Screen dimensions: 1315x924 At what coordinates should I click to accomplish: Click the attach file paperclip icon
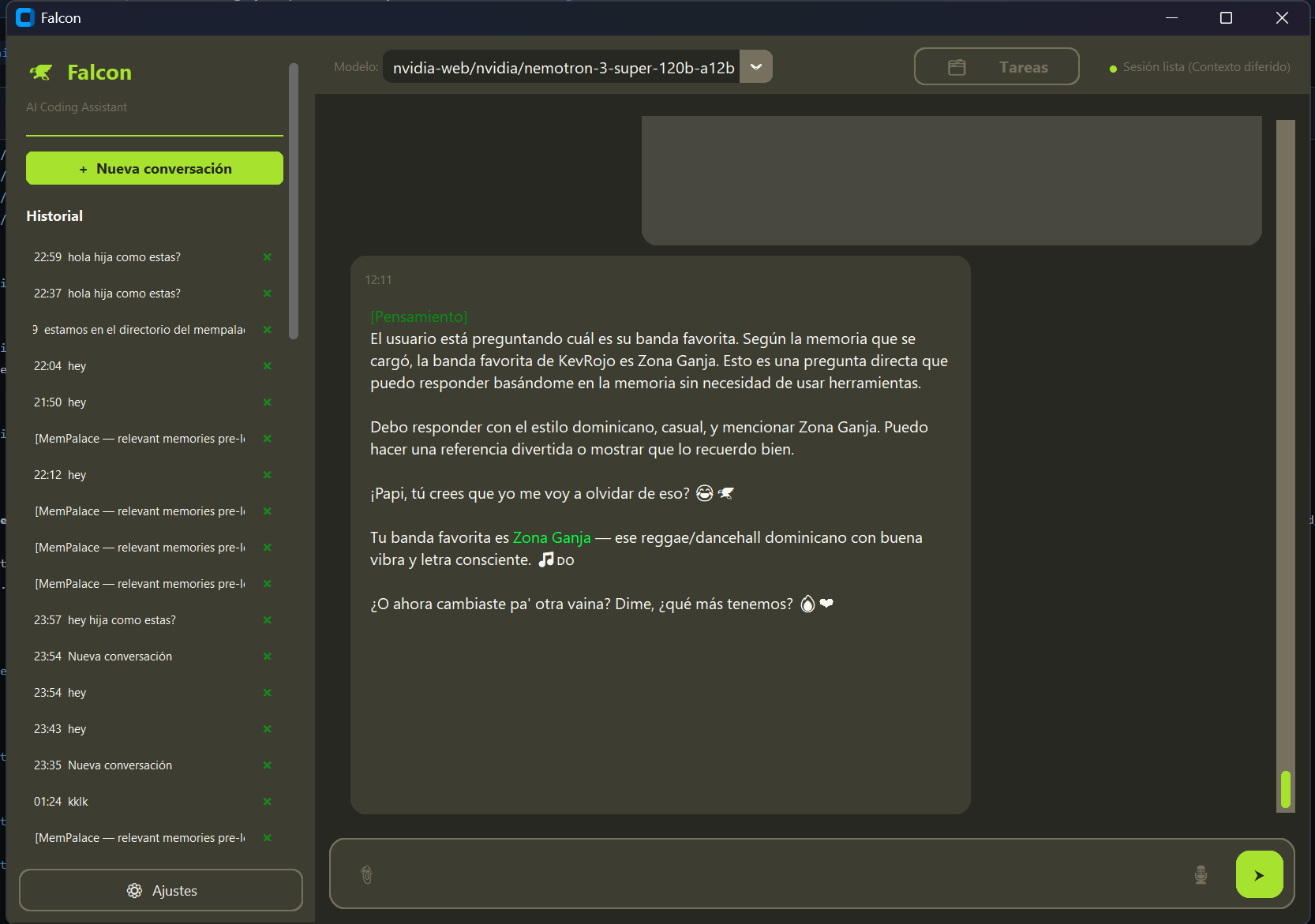coord(367,874)
